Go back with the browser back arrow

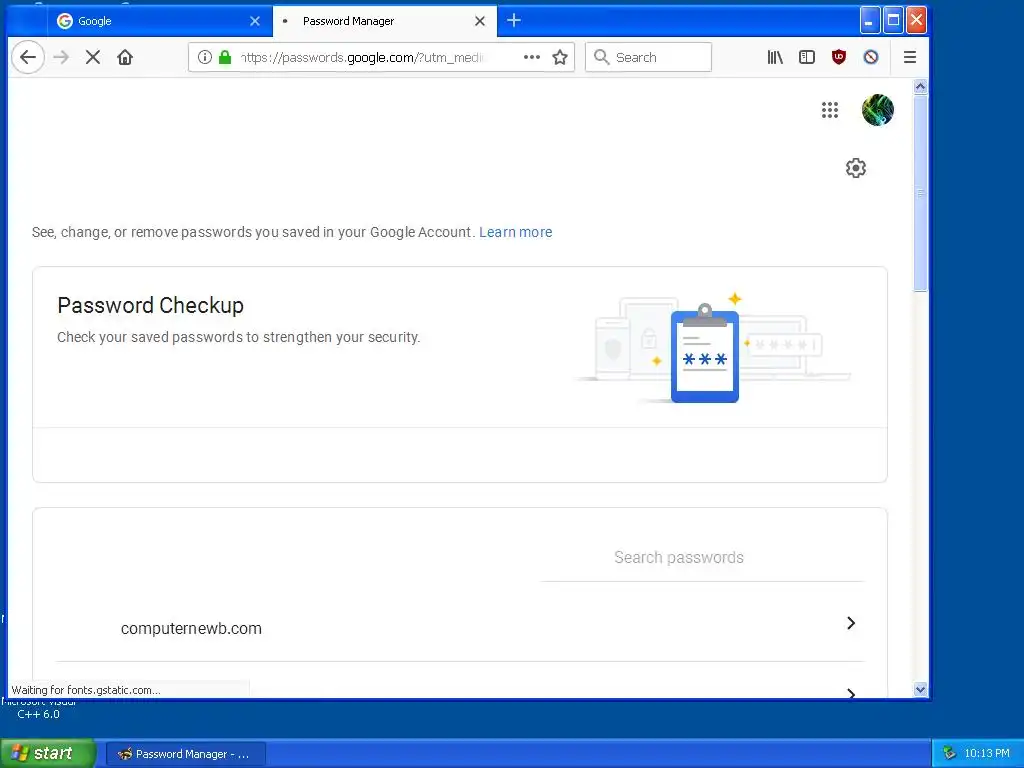coord(27,57)
